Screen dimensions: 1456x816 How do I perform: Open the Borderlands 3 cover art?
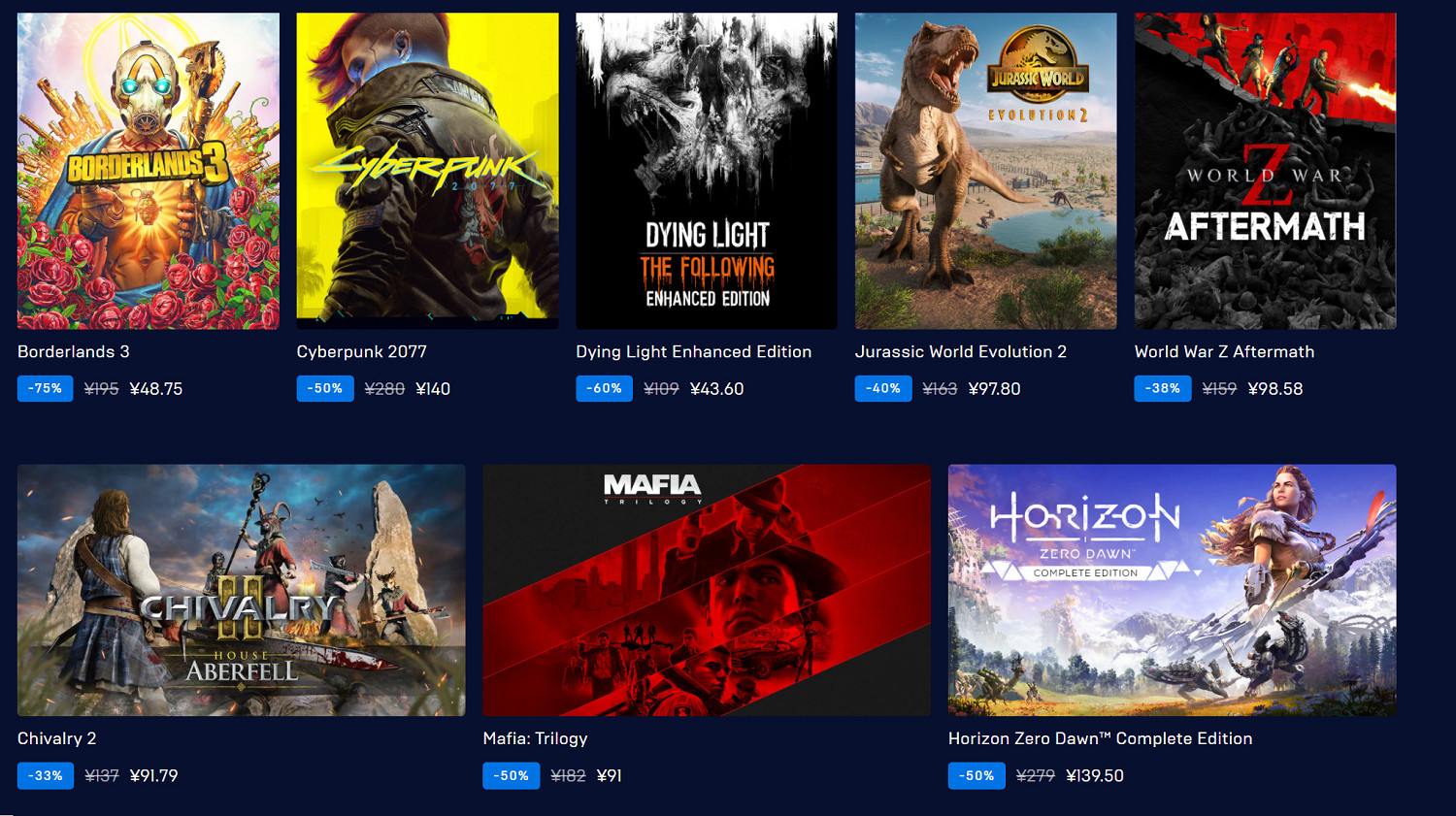148,171
